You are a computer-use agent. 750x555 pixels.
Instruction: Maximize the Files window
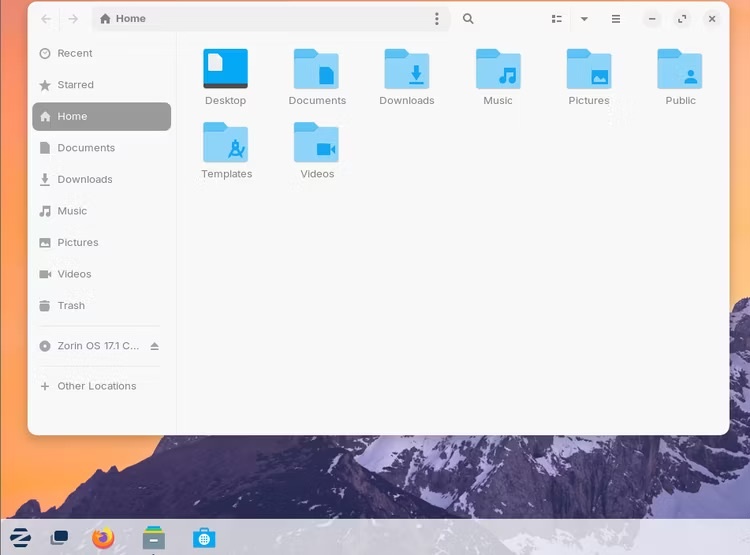coord(682,19)
